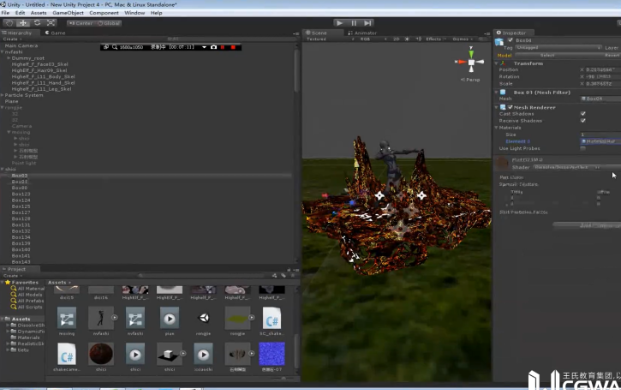This screenshot has width=621, height=390.
Task: Toggle the 2D view button in Scene toolbar
Action: [x=396, y=39]
